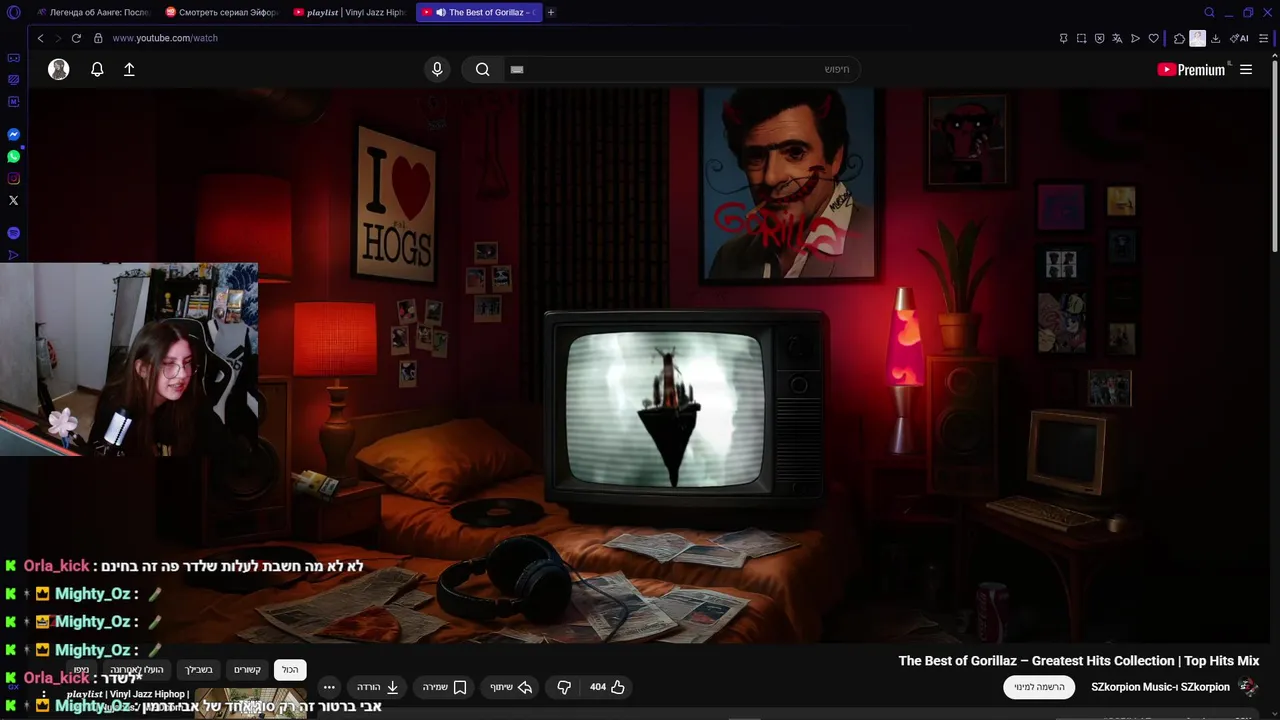Open a new browser tab
The width and height of the screenshot is (1280, 720).
click(x=551, y=12)
